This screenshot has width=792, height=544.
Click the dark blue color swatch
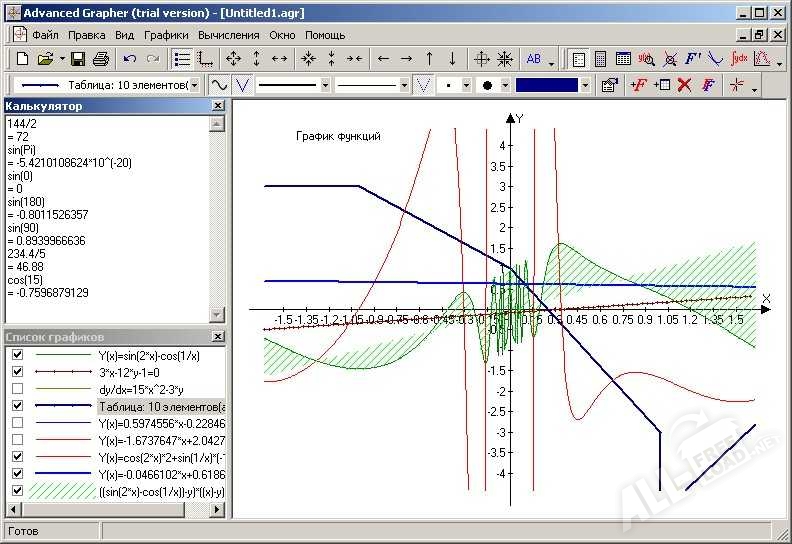547,86
